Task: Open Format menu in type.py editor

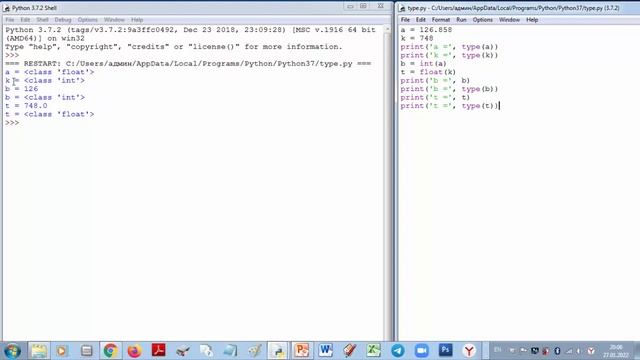Action: pyautogui.click(x=441, y=20)
